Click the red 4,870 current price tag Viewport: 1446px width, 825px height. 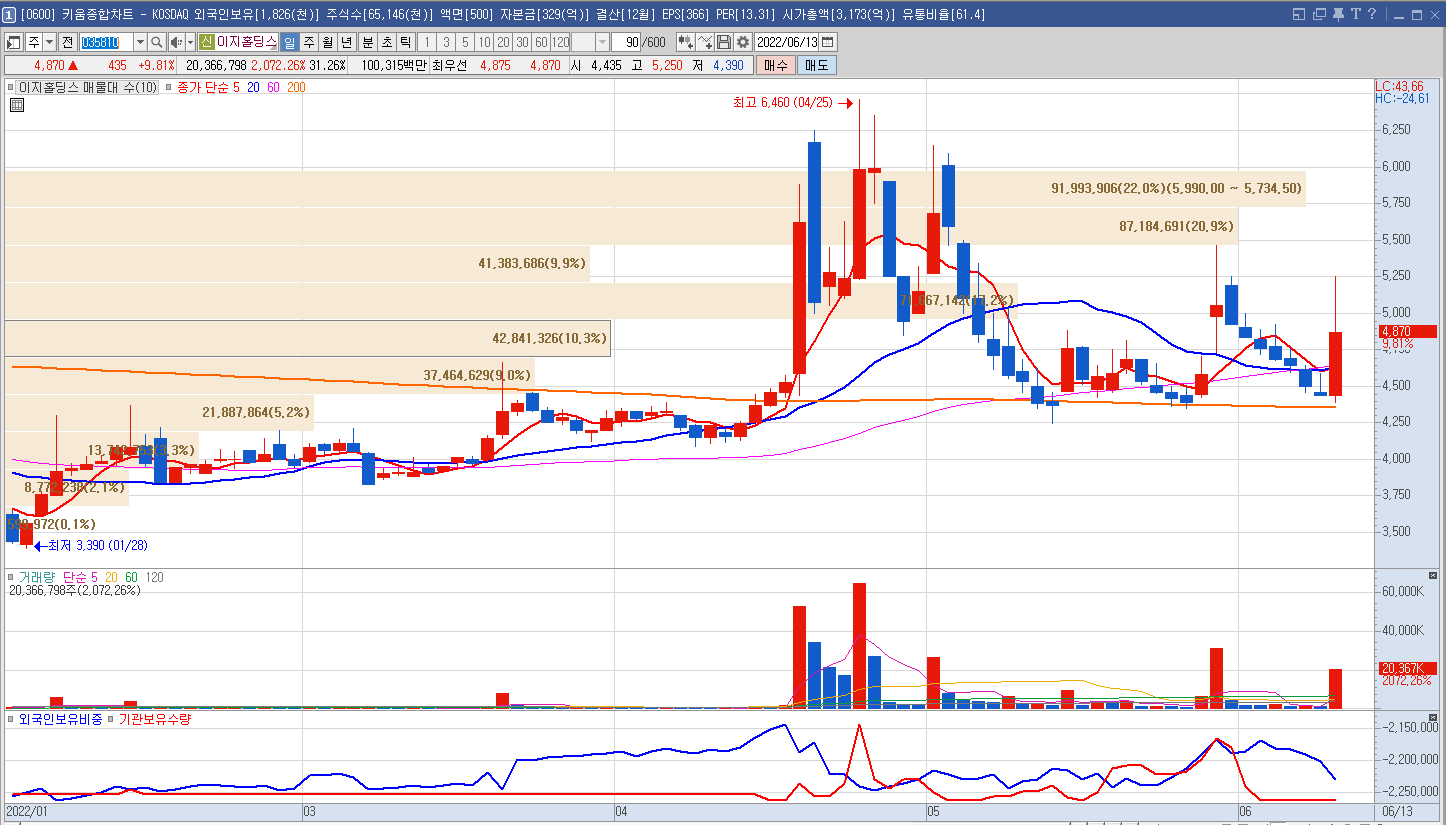[1407, 331]
